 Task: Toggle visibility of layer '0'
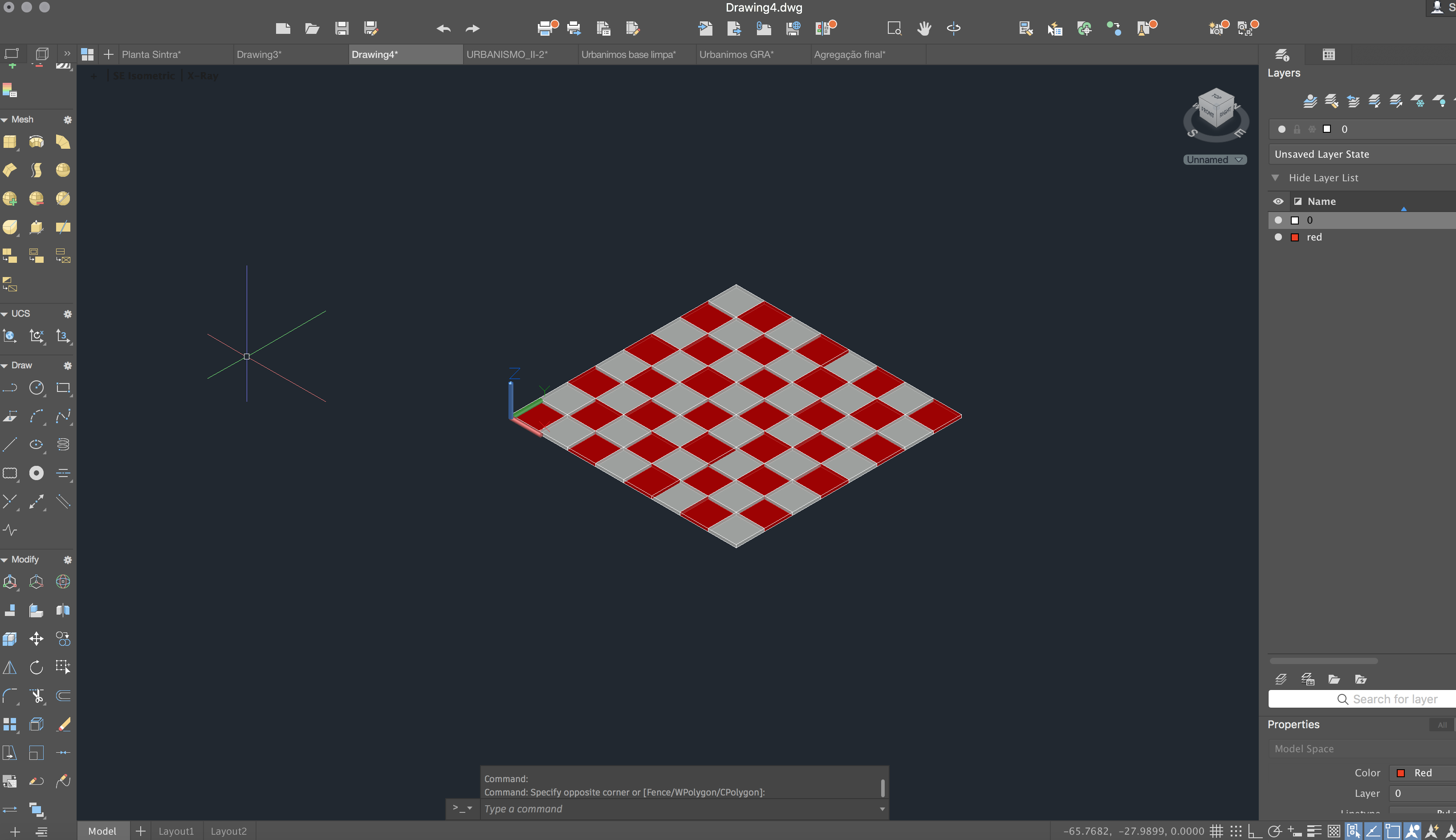(1278, 220)
